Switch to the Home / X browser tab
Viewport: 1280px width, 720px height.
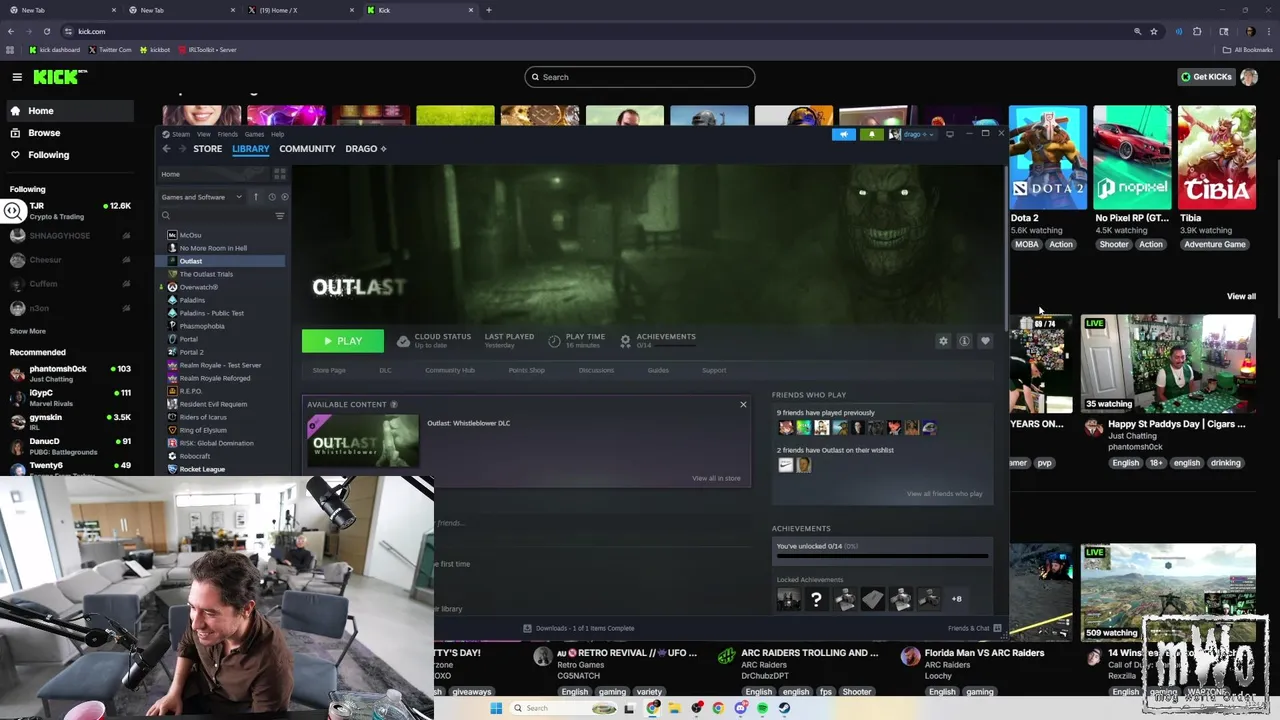300,10
